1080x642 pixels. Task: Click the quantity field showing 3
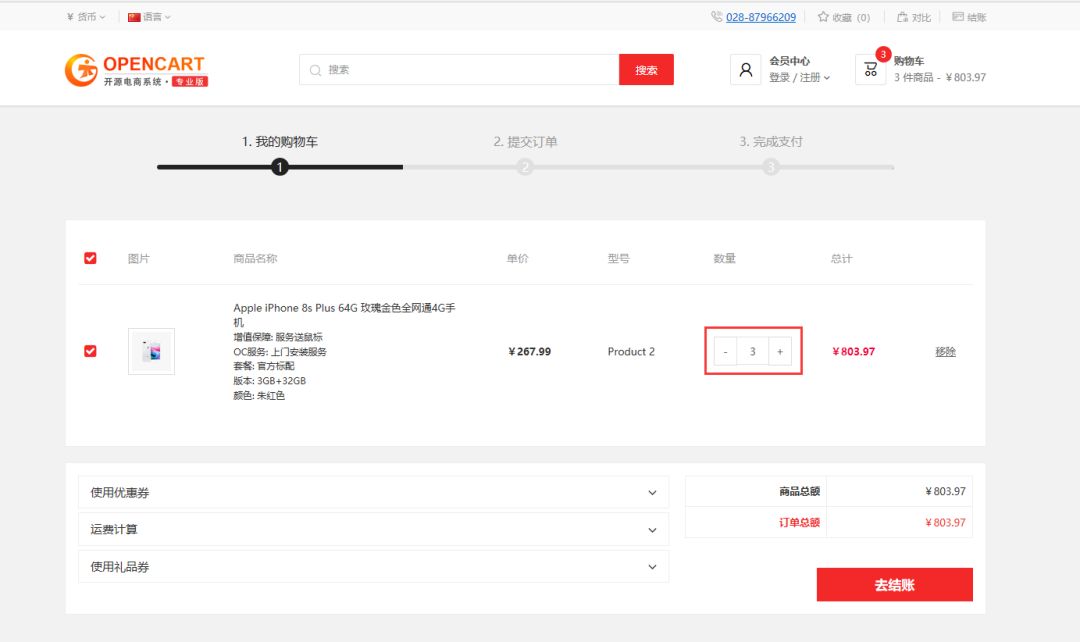[753, 351]
